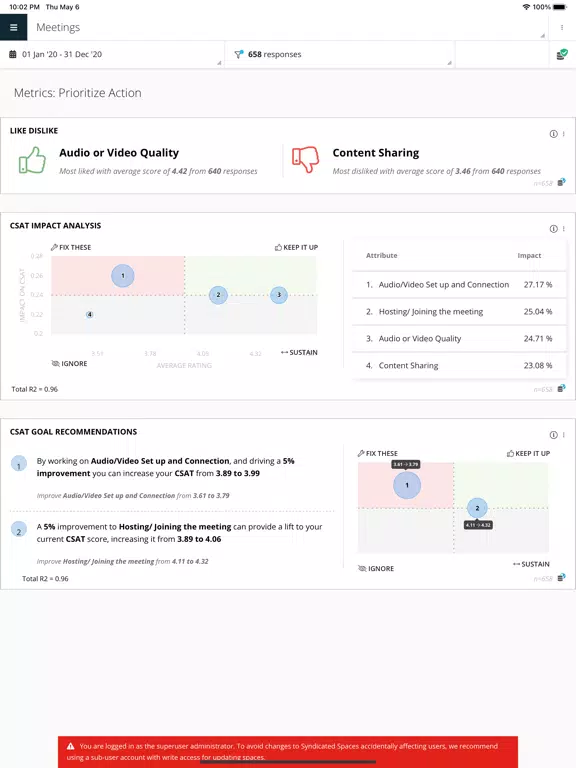Screen dimensions: 576x768
Task: Click the SUSTAIN label in impact chart
Action: coord(299,352)
